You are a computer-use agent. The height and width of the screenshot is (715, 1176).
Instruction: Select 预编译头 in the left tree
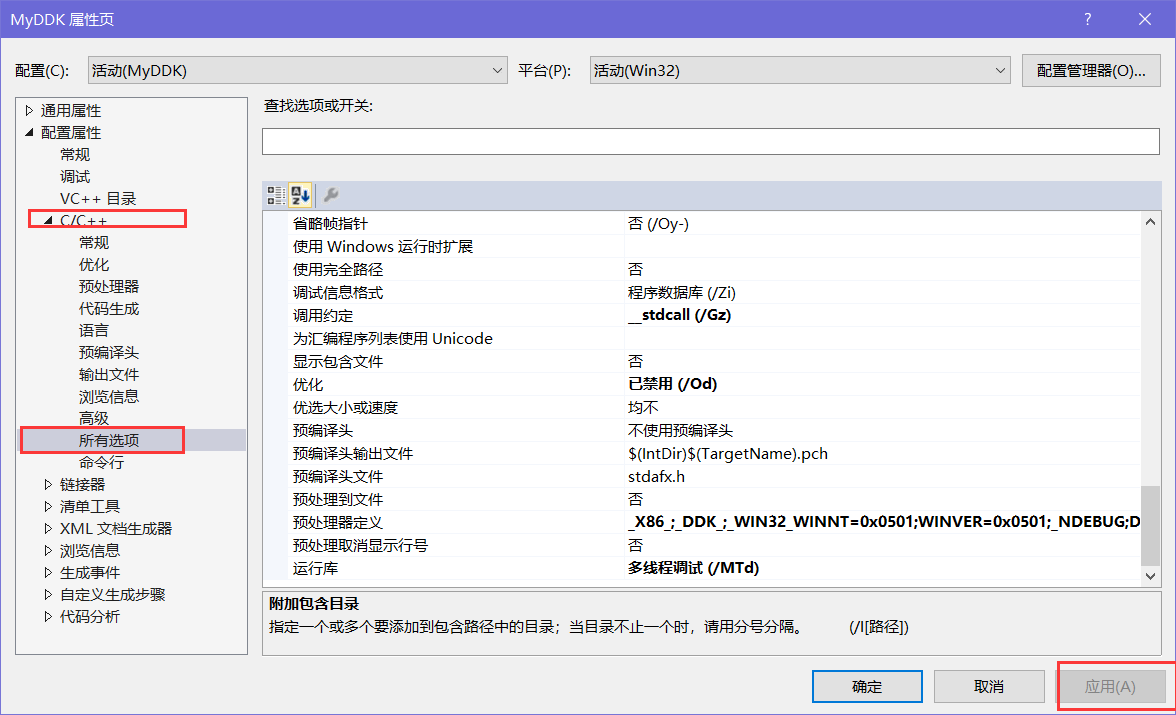pyautogui.click(x=109, y=353)
